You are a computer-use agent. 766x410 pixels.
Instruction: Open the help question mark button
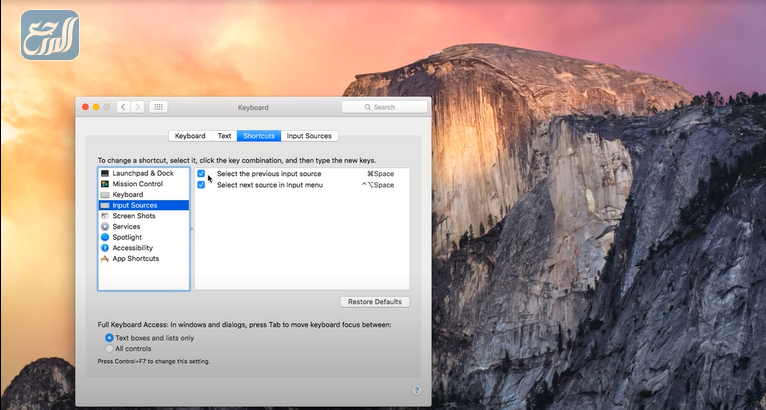click(416, 390)
